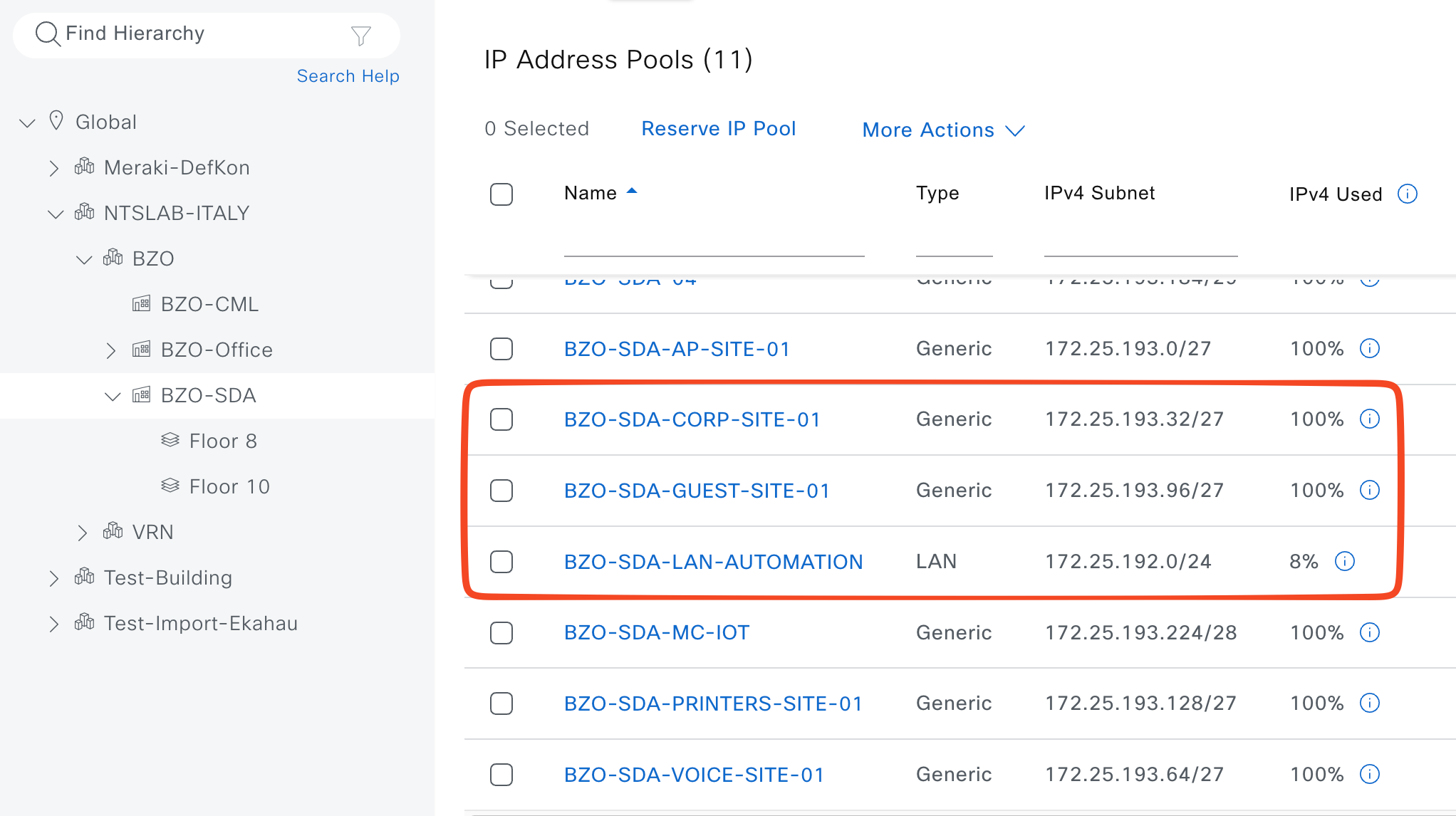Viewport: 1456px width, 816px height.
Task: Tick the BZO-SDA-VOICE-SITE-01 checkbox
Action: pos(501,774)
